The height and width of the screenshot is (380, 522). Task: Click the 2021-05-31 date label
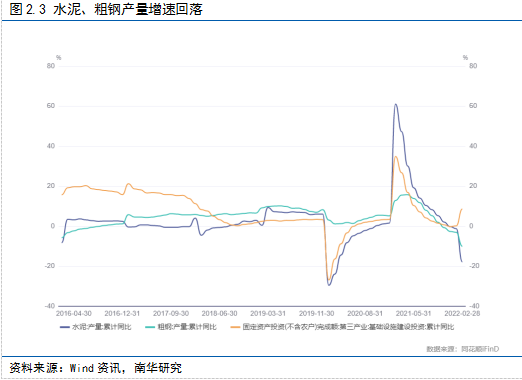[413, 314]
